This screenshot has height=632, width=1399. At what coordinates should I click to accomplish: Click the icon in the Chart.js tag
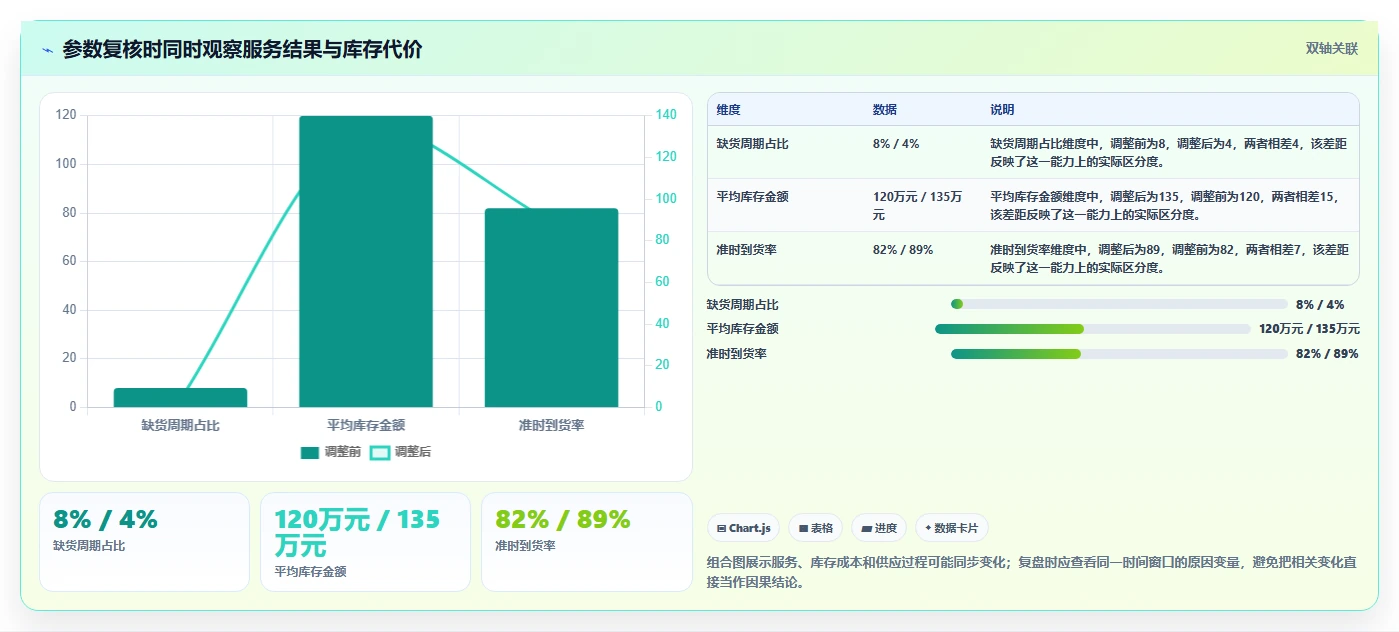(722, 528)
